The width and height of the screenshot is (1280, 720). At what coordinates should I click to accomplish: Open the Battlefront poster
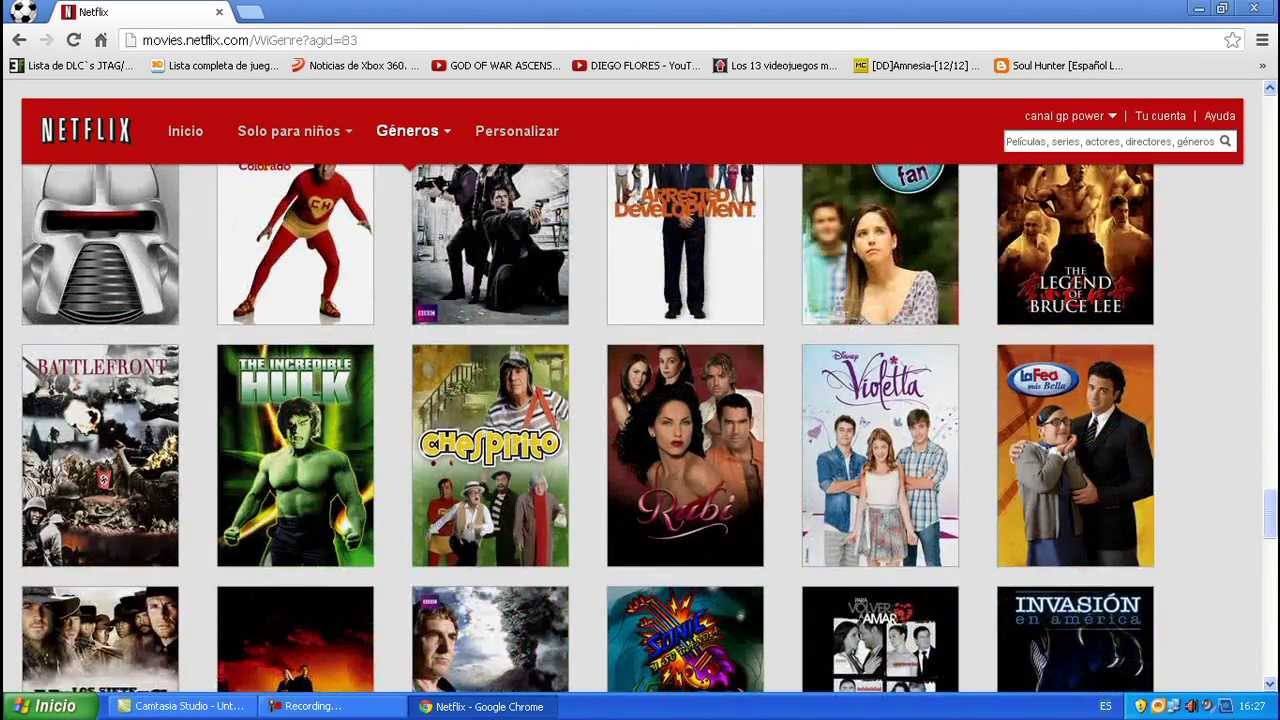100,456
